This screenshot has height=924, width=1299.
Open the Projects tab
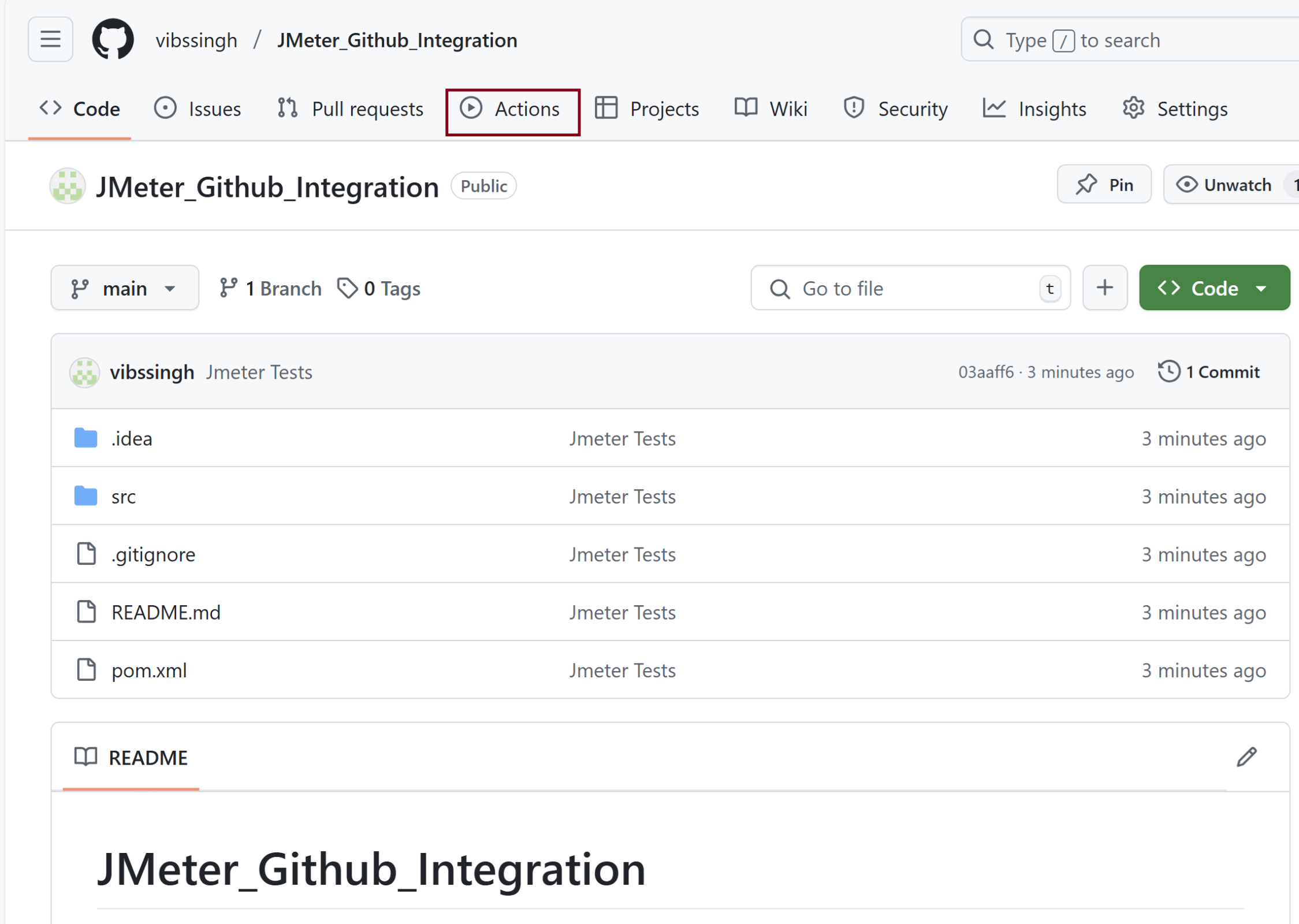(x=647, y=109)
